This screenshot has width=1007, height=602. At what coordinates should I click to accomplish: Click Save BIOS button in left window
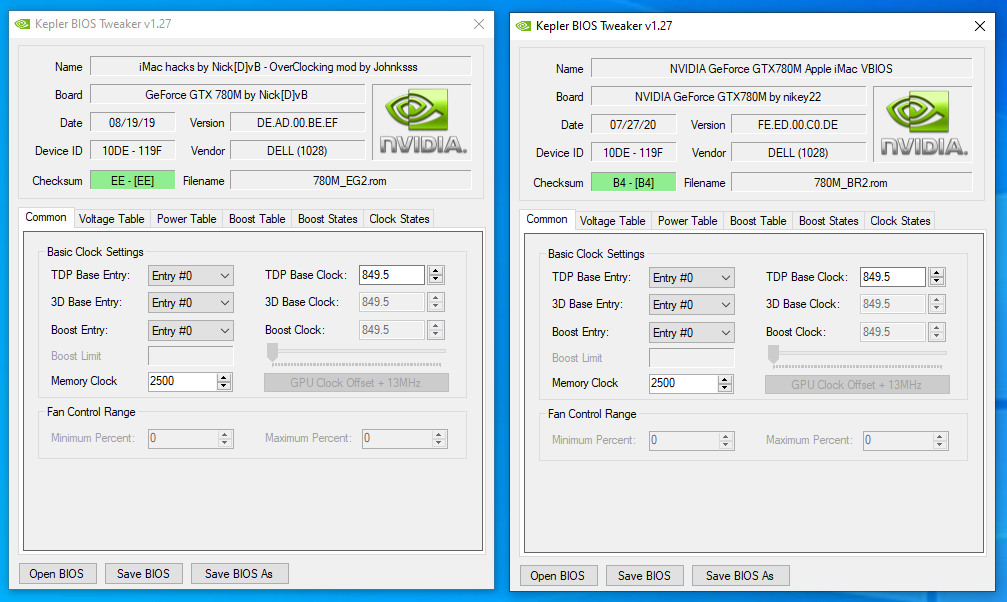pyautogui.click(x=143, y=574)
